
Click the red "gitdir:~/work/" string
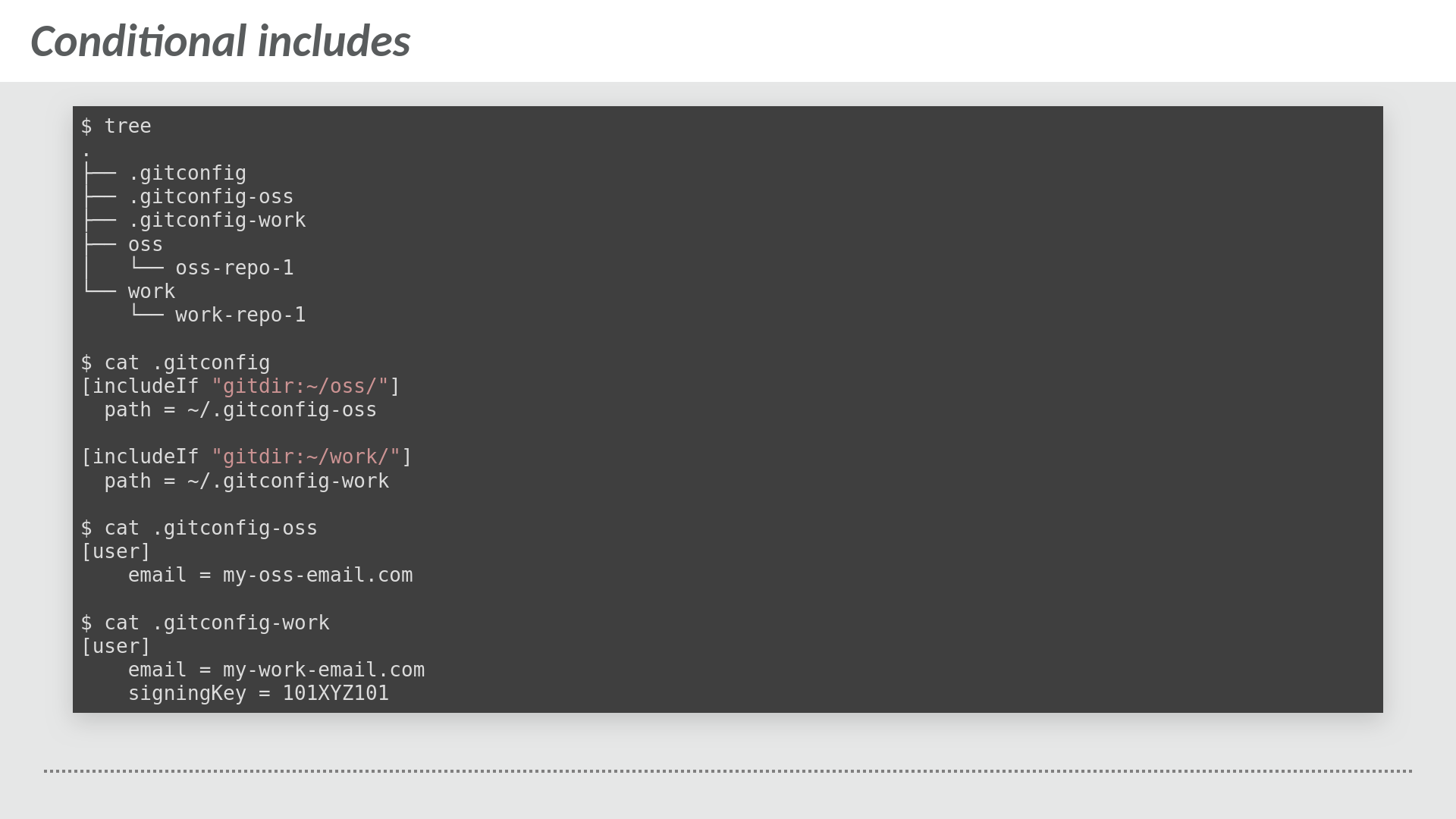click(306, 457)
